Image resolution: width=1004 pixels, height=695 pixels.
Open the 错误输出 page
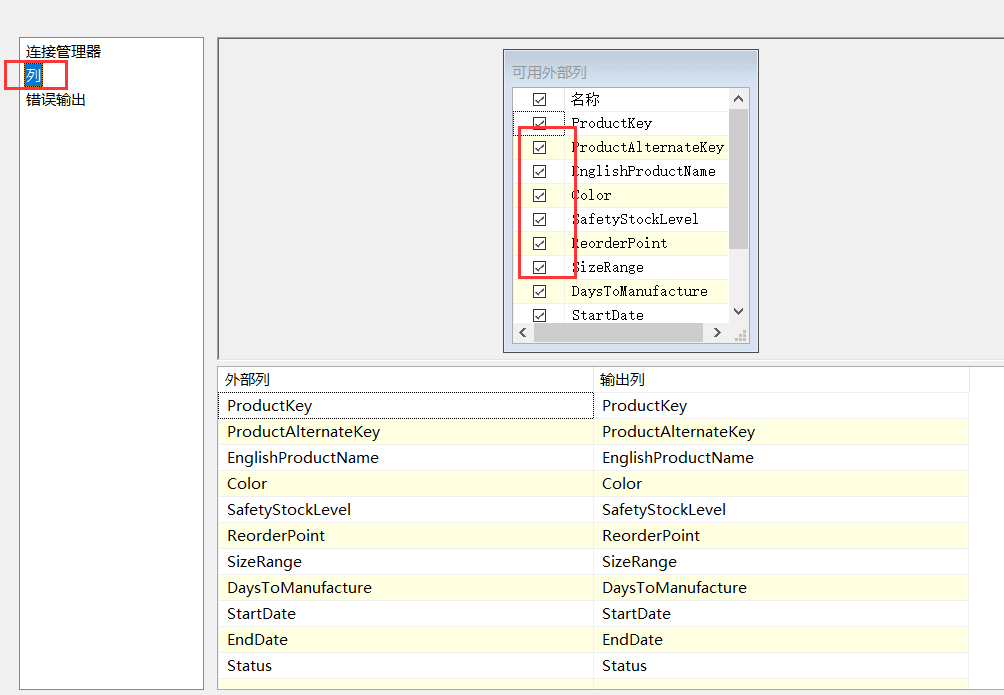click(x=56, y=100)
